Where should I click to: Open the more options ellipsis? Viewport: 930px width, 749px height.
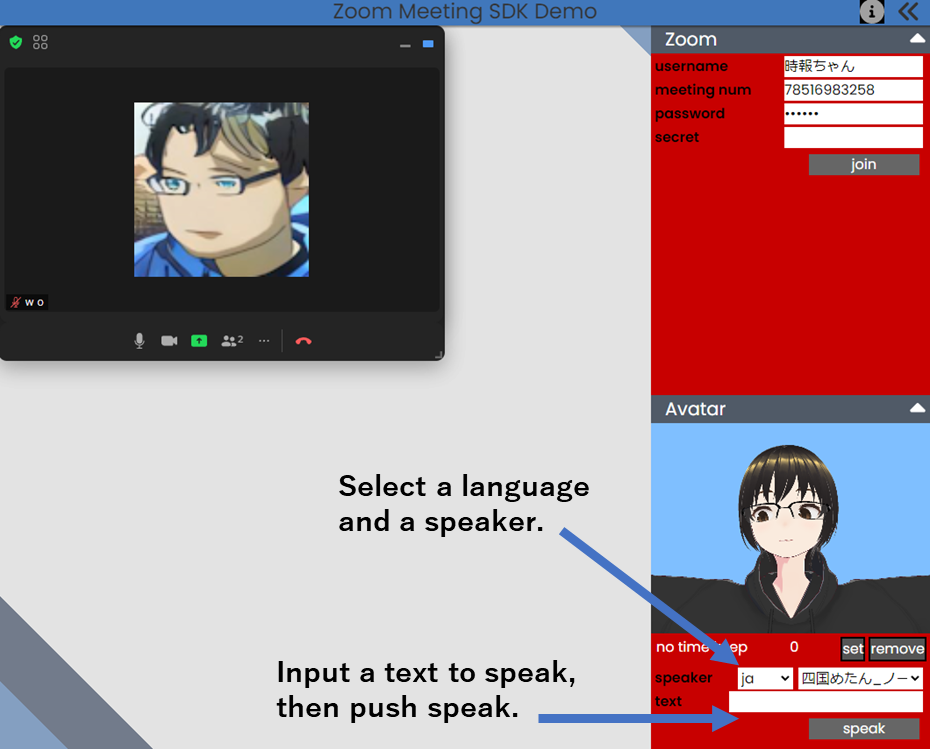(264, 340)
